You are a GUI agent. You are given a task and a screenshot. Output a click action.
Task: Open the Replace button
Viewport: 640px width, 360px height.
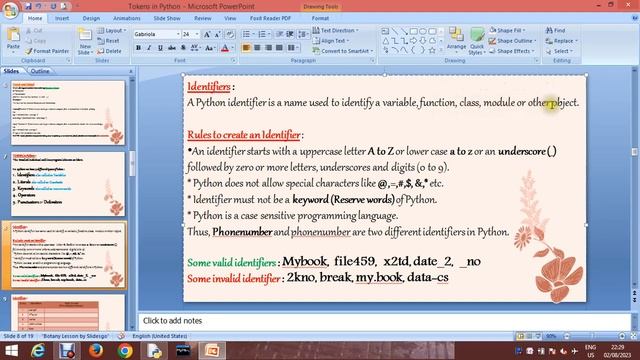562,41
